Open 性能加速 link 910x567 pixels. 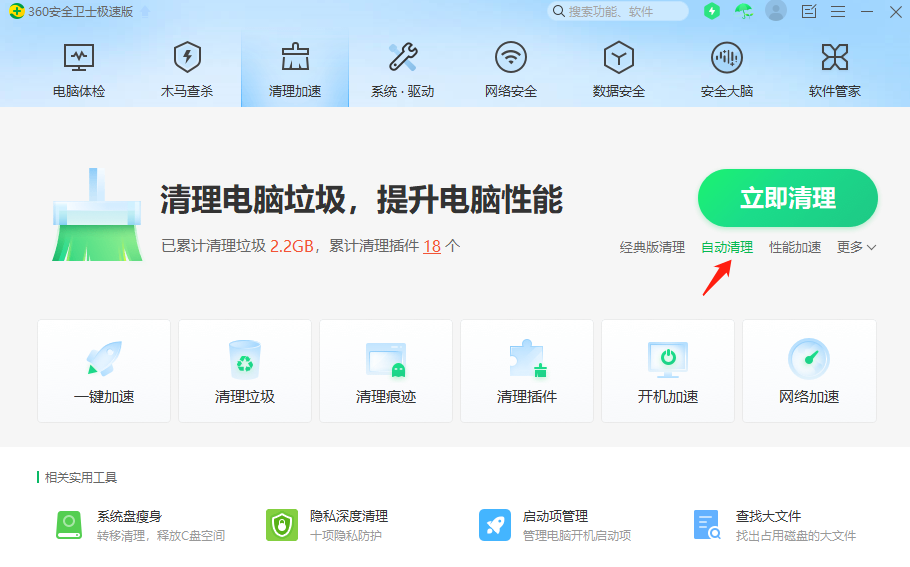click(x=795, y=247)
